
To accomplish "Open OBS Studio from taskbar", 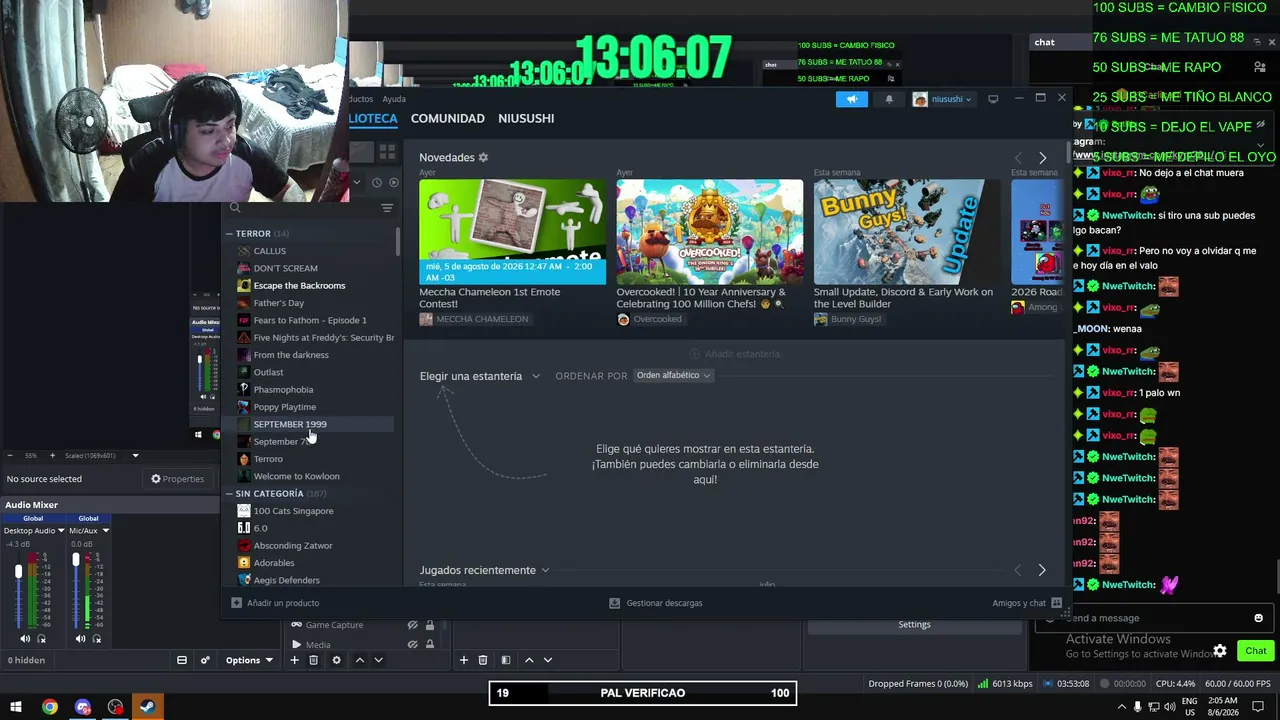I will 115,707.
